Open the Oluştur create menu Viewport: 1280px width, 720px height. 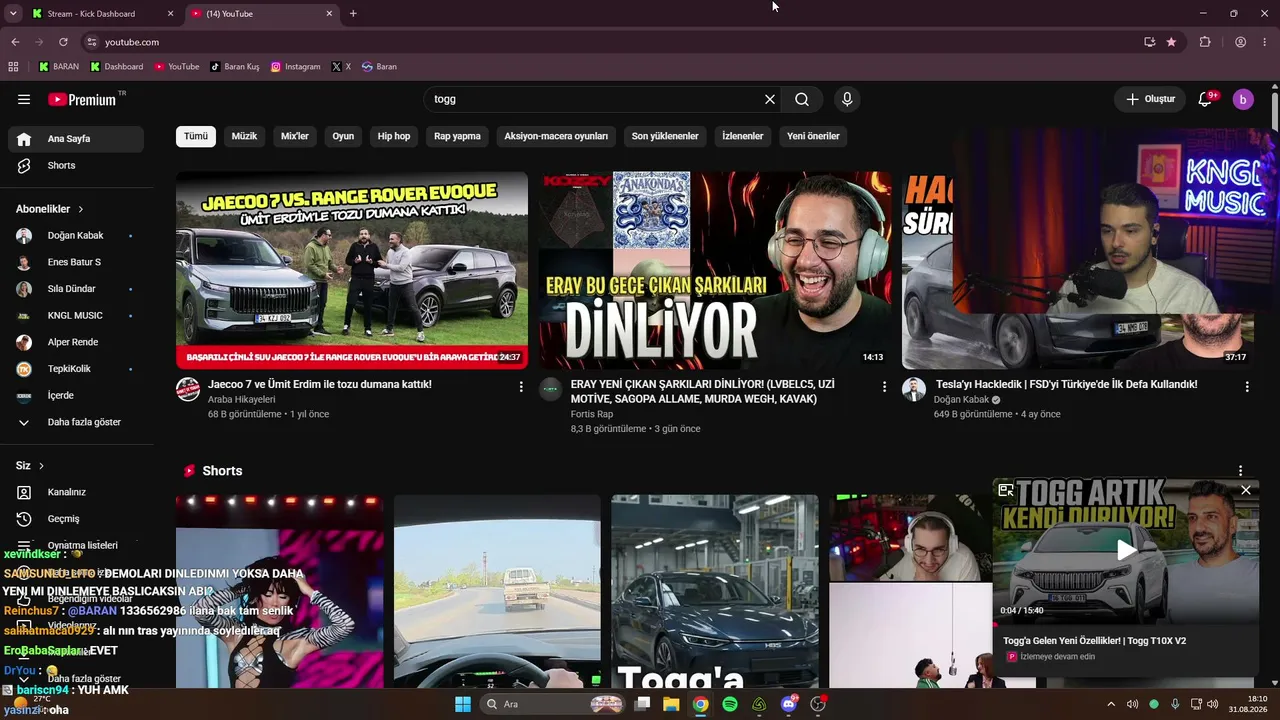pyautogui.click(x=1150, y=99)
